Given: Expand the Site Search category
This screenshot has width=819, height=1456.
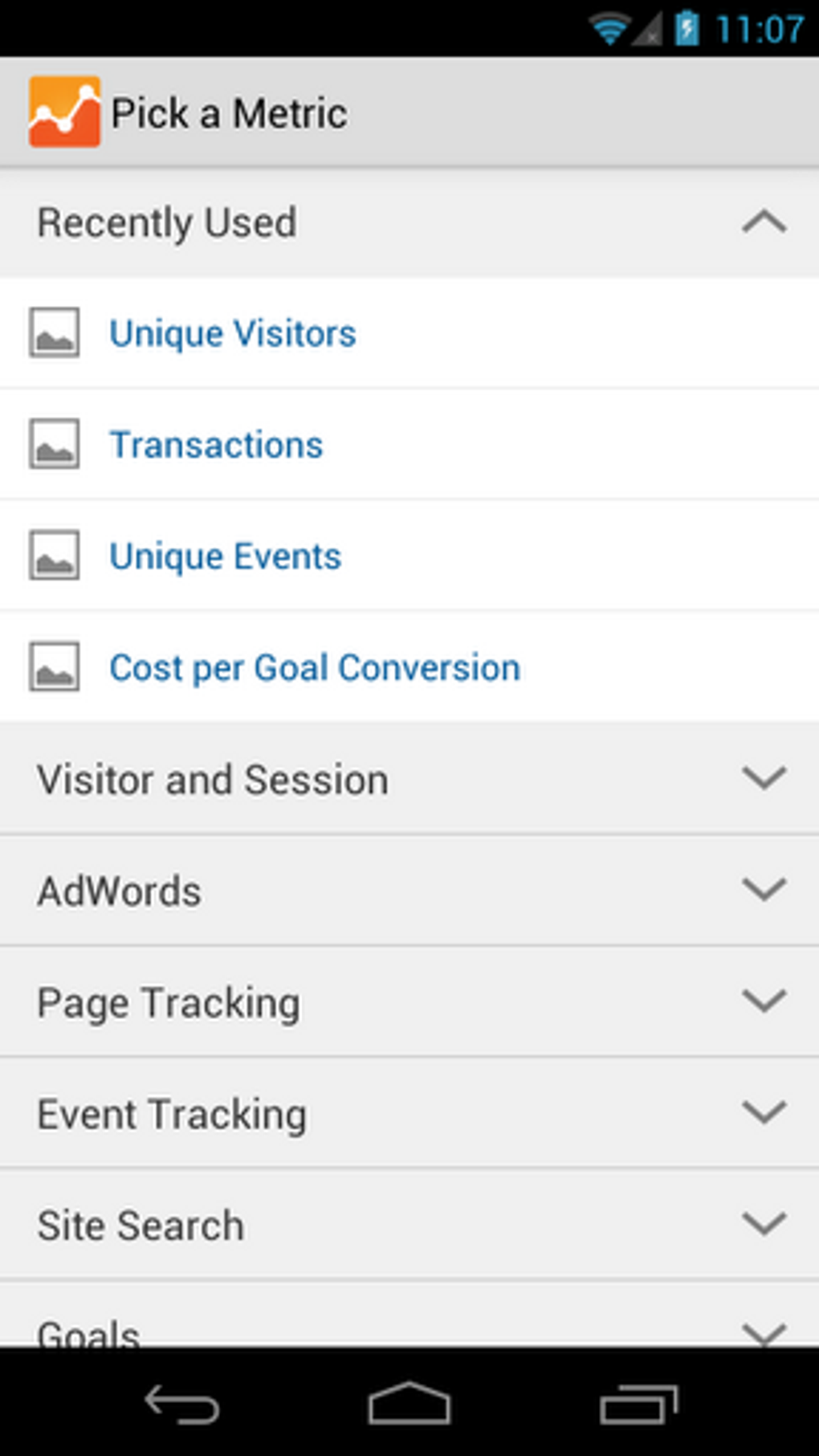Looking at the screenshot, I should 764,1225.
